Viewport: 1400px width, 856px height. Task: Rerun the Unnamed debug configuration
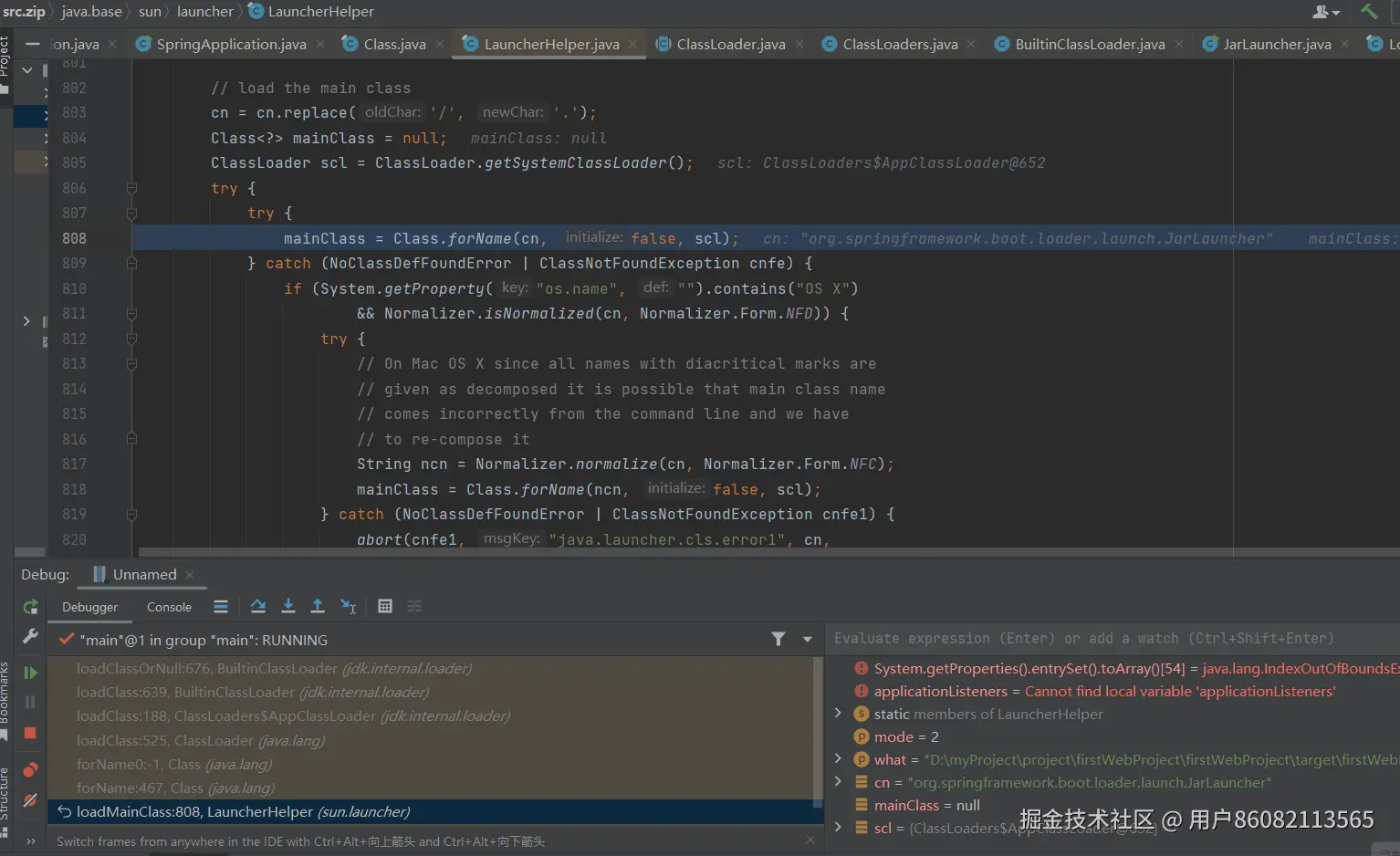(x=30, y=607)
